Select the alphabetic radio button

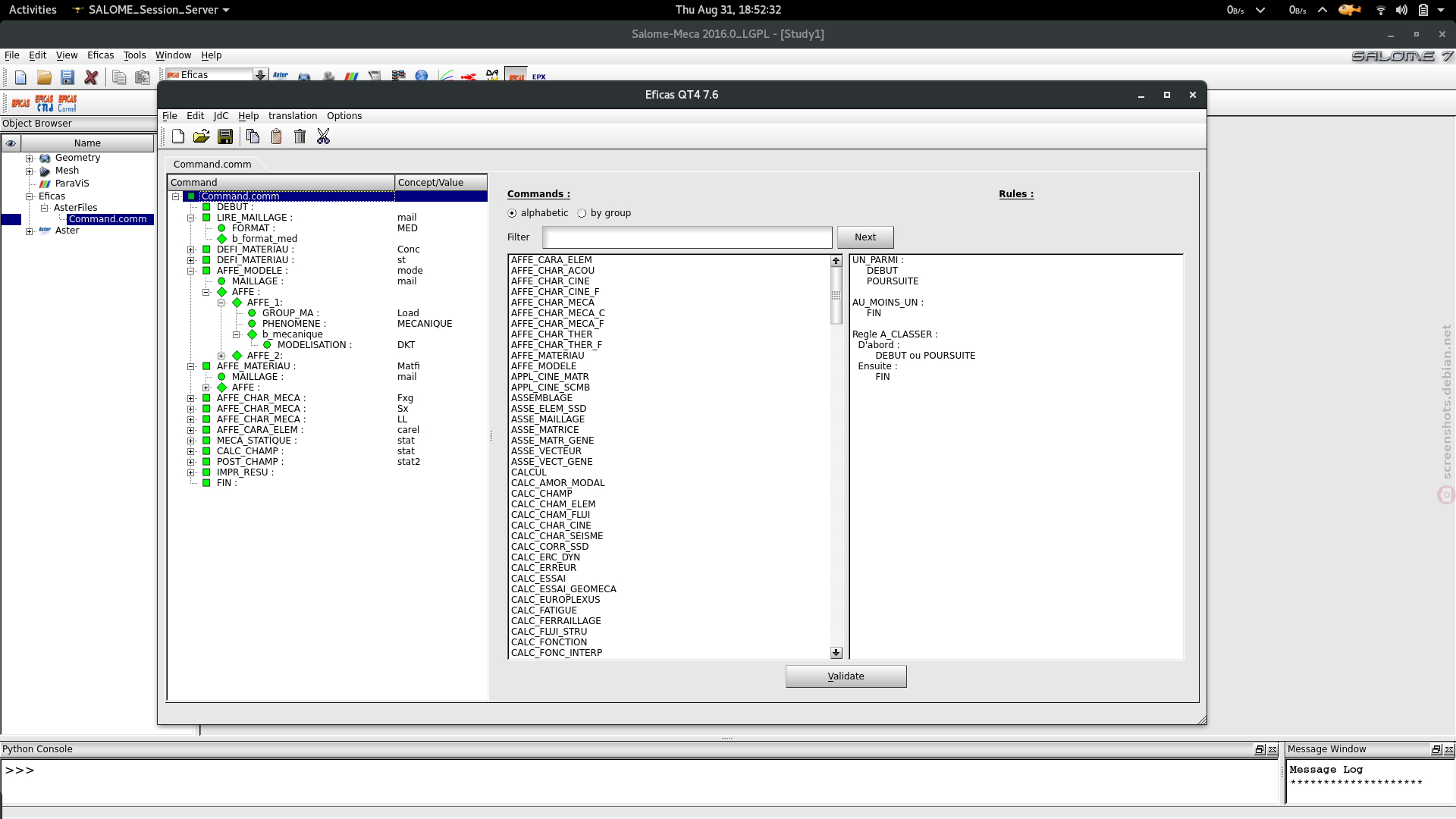pos(512,213)
